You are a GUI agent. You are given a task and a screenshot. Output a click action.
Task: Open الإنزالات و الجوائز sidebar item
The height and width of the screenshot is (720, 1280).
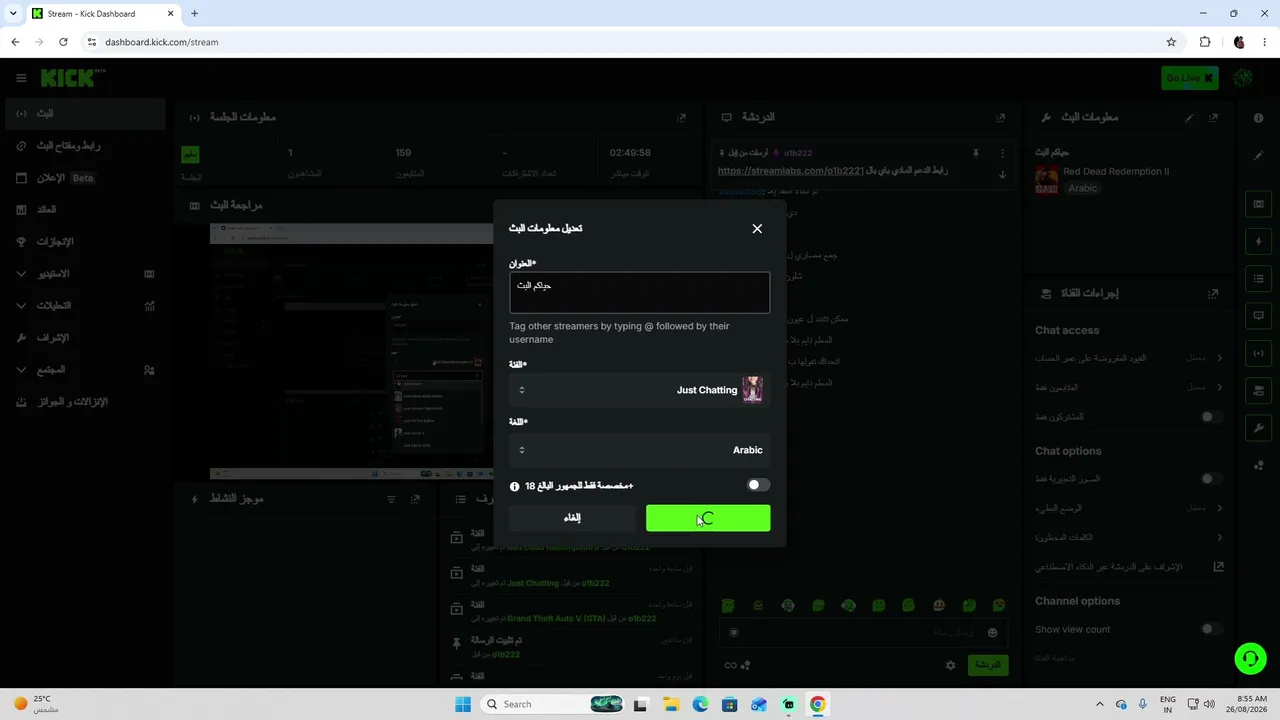[84, 402]
